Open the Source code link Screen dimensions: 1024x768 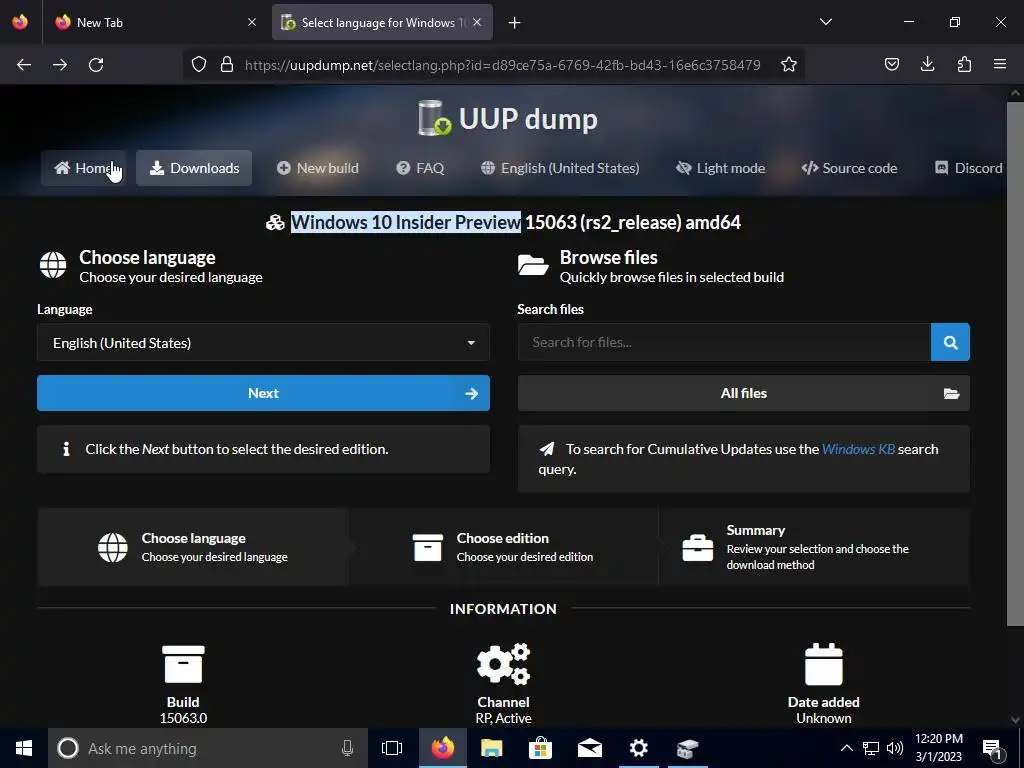click(849, 168)
